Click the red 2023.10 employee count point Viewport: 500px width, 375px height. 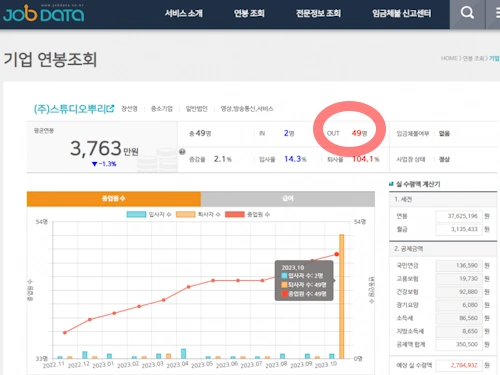(337, 254)
